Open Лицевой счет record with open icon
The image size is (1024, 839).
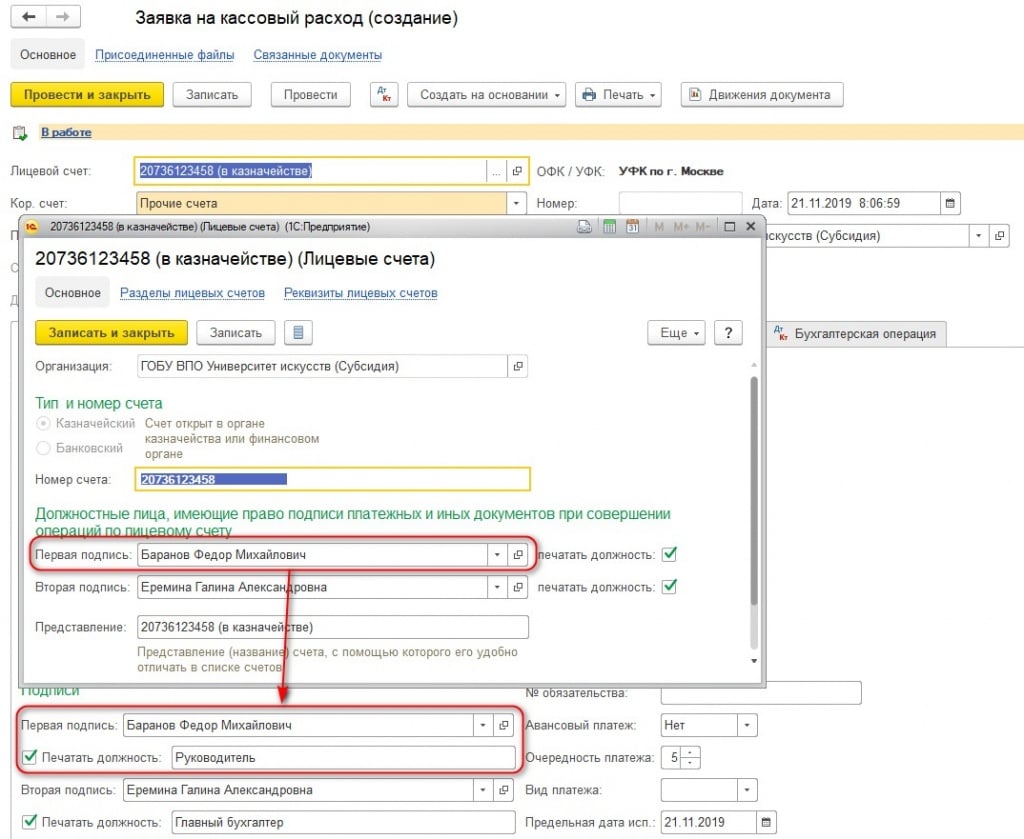(x=517, y=171)
